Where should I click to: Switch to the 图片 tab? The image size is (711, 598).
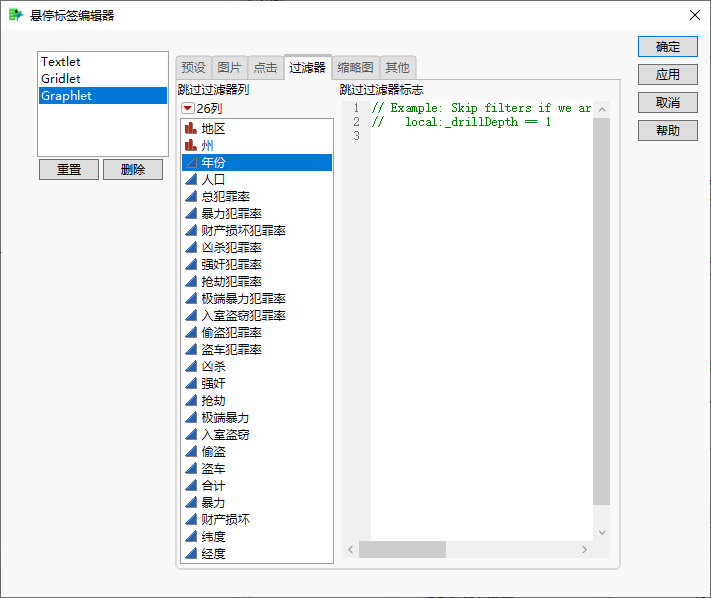[x=229, y=68]
